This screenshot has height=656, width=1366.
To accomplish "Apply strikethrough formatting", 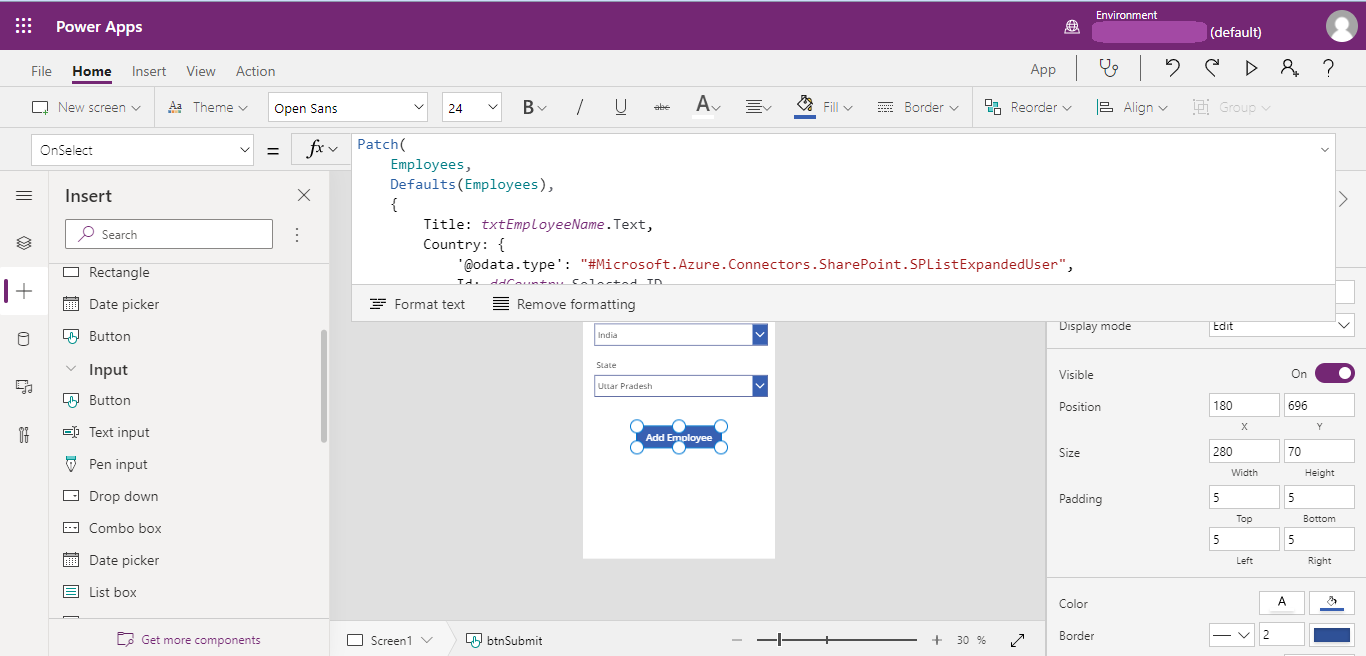I will coord(661,107).
